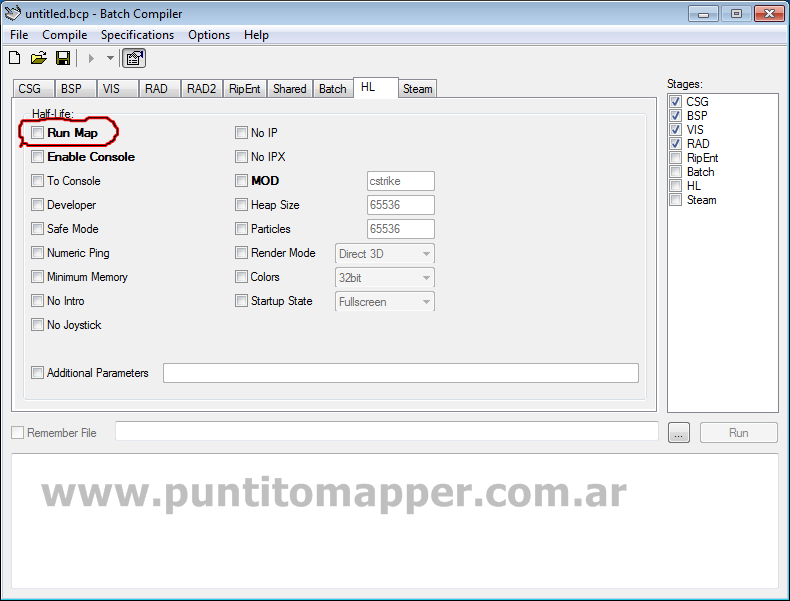This screenshot has width=790, height=601.
Task: Open the Colors 32bit dropdown
Action: point(384,278)
